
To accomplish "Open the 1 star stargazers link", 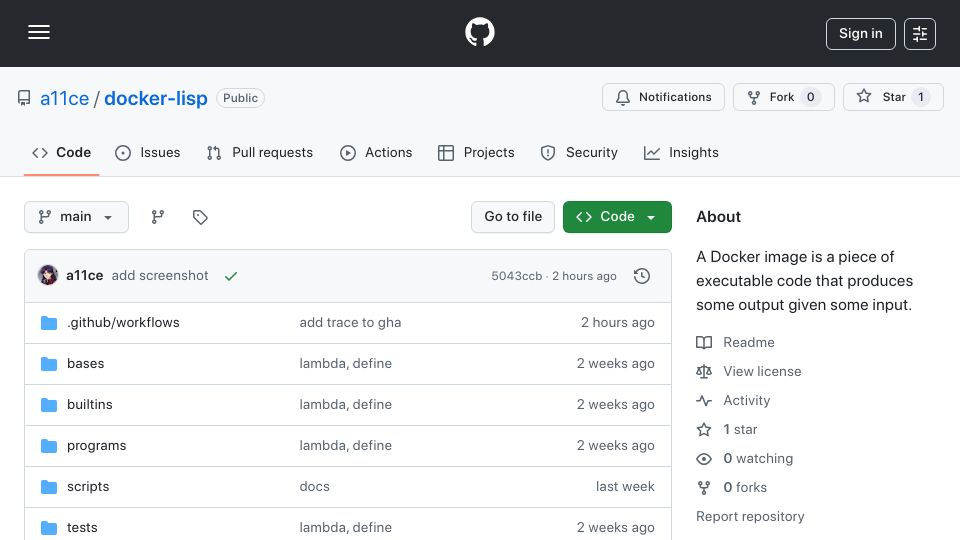I will pos(740,429).
